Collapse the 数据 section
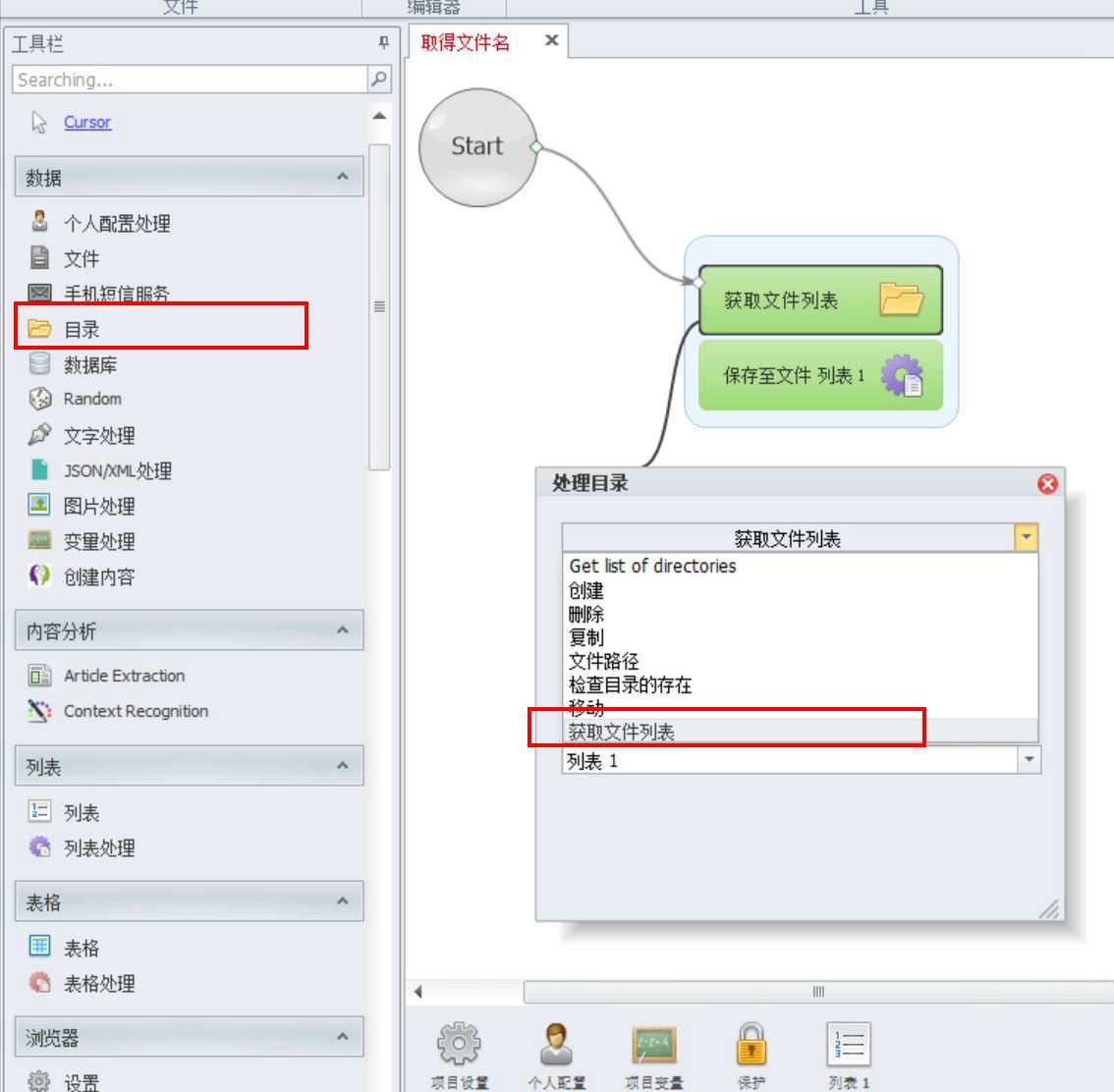This screenshot has width=1114, height=1092. (342, 177)
